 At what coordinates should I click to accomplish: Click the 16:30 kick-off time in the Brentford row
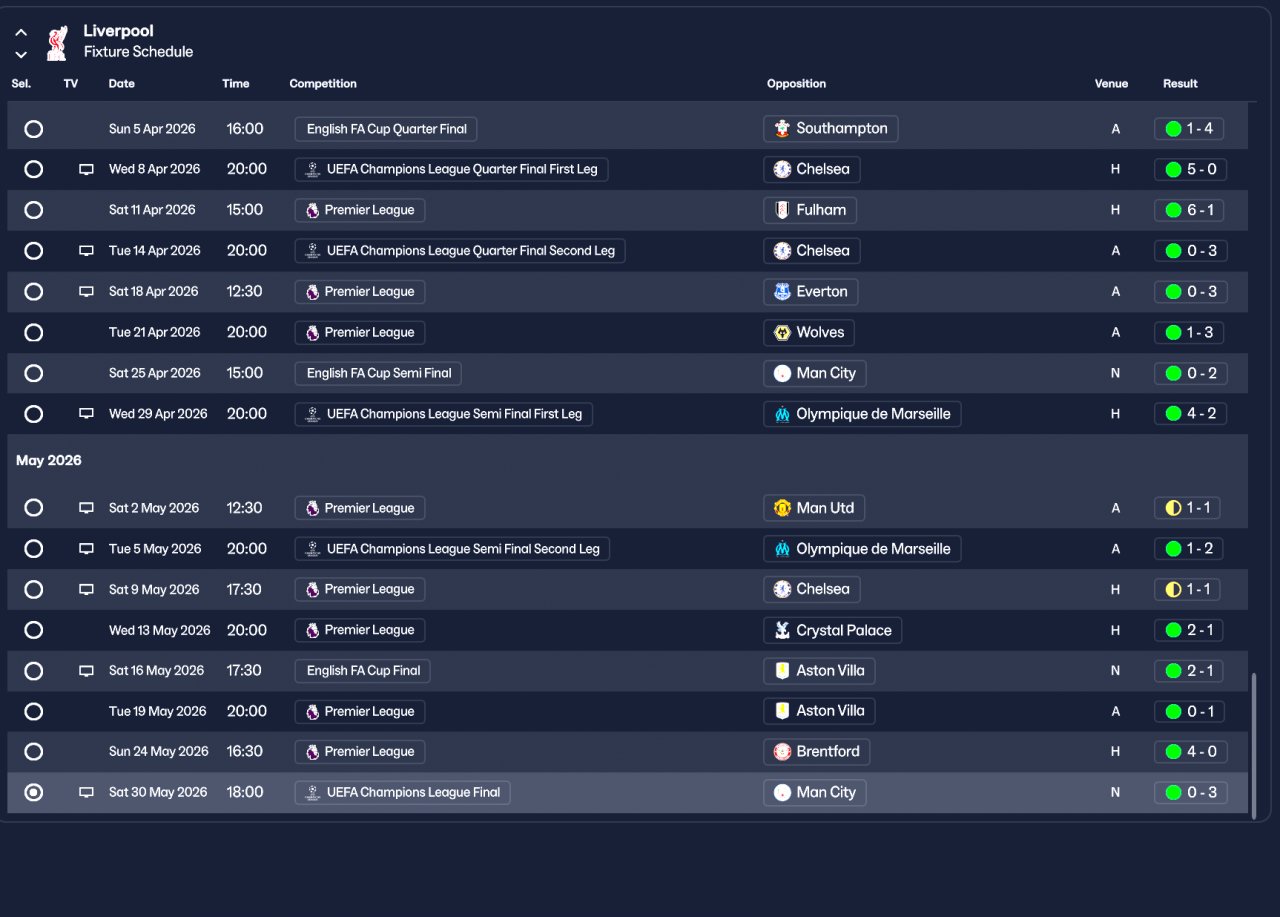245,752
